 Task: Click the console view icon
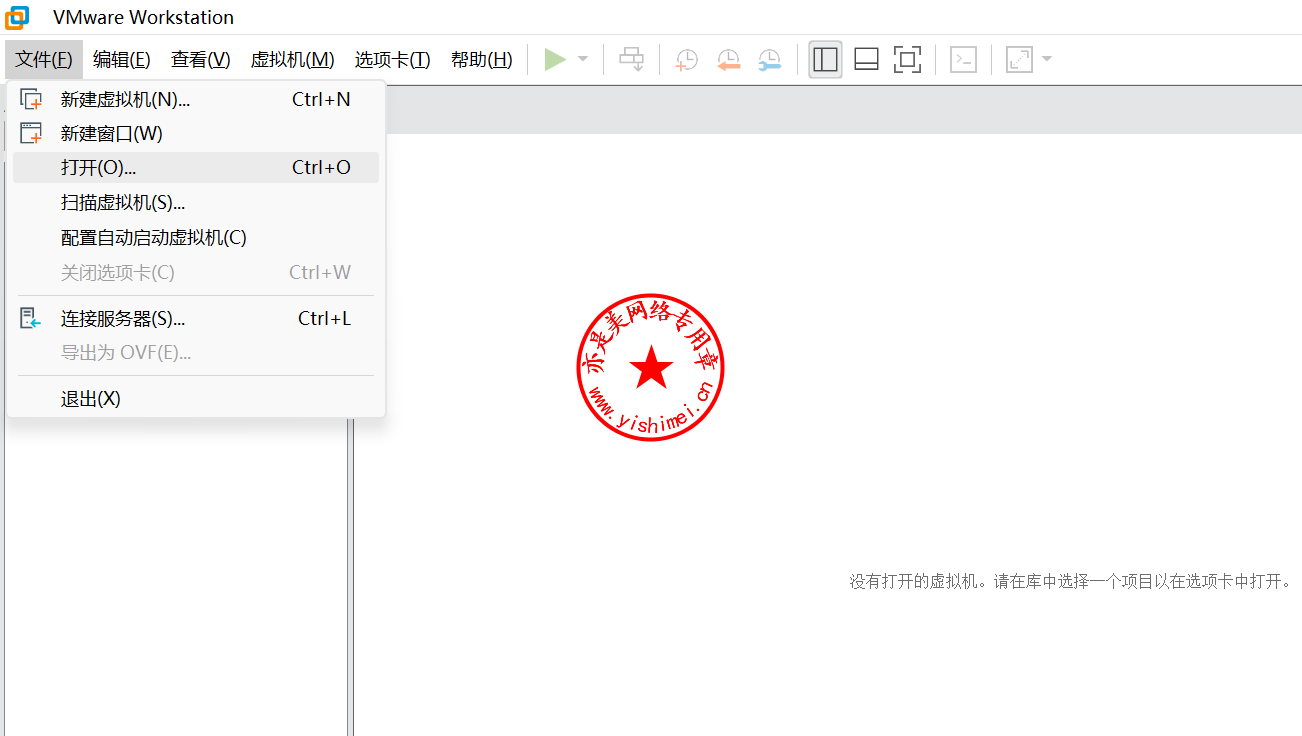[963, 60]
